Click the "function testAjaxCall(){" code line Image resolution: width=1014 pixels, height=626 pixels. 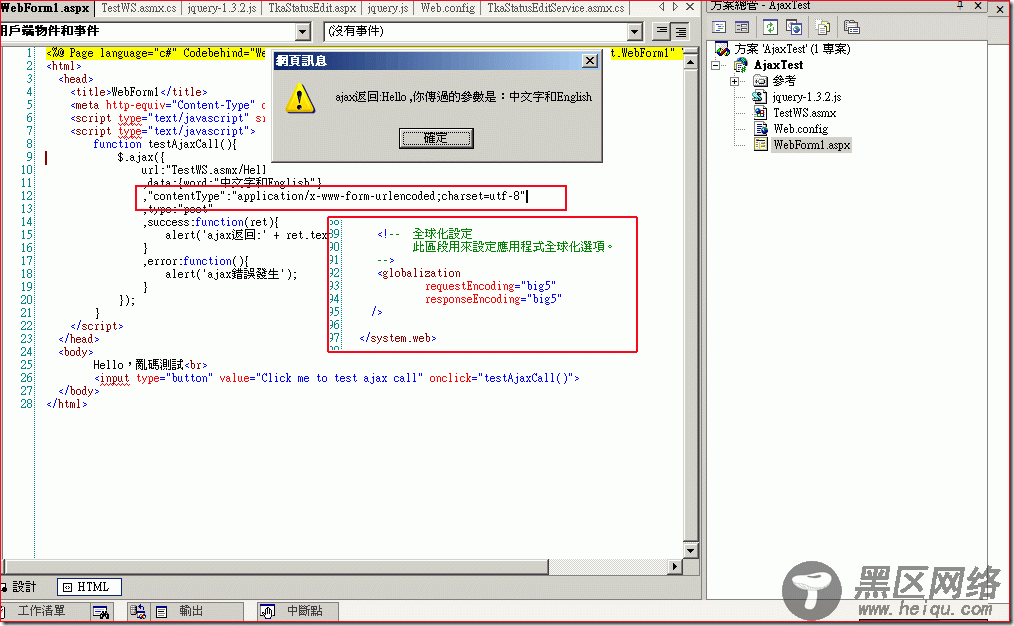pos(165,144)
